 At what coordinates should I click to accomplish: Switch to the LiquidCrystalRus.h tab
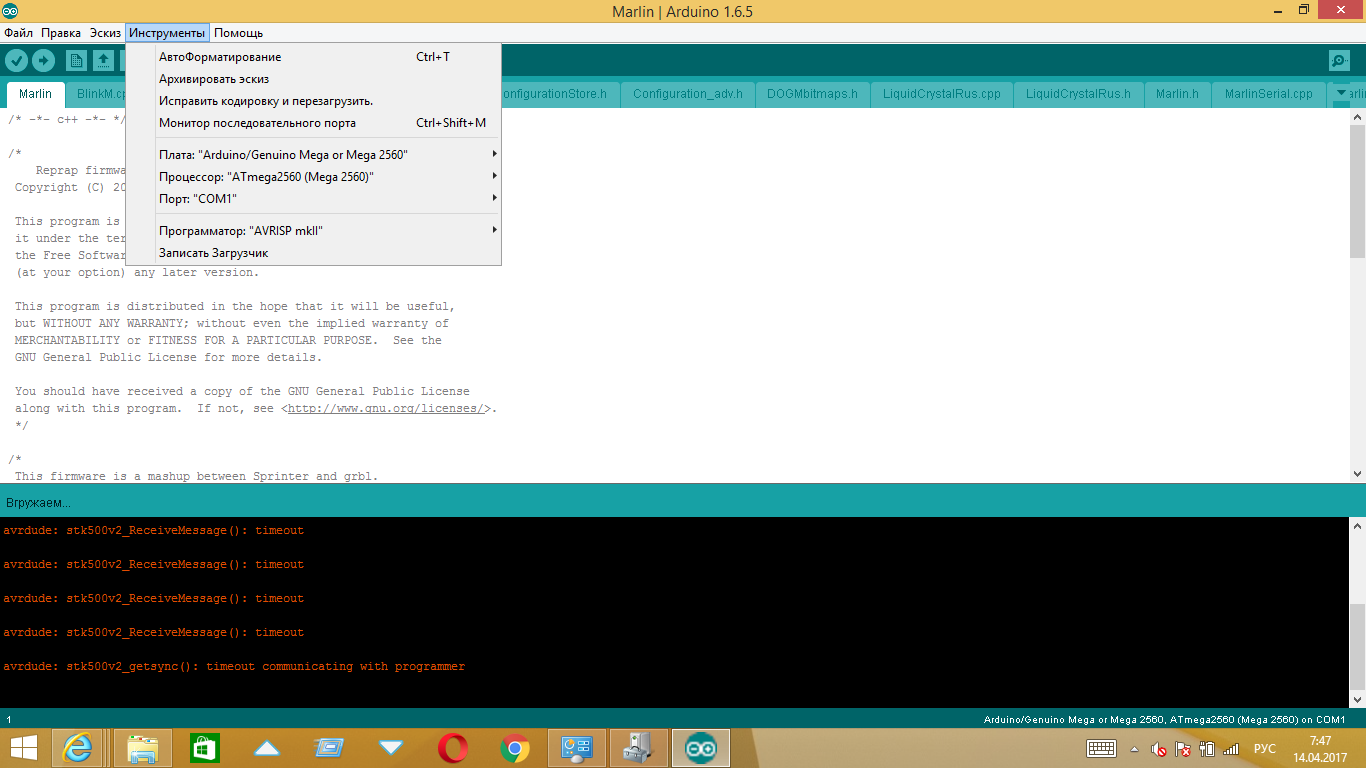[x=1078, y=94]
